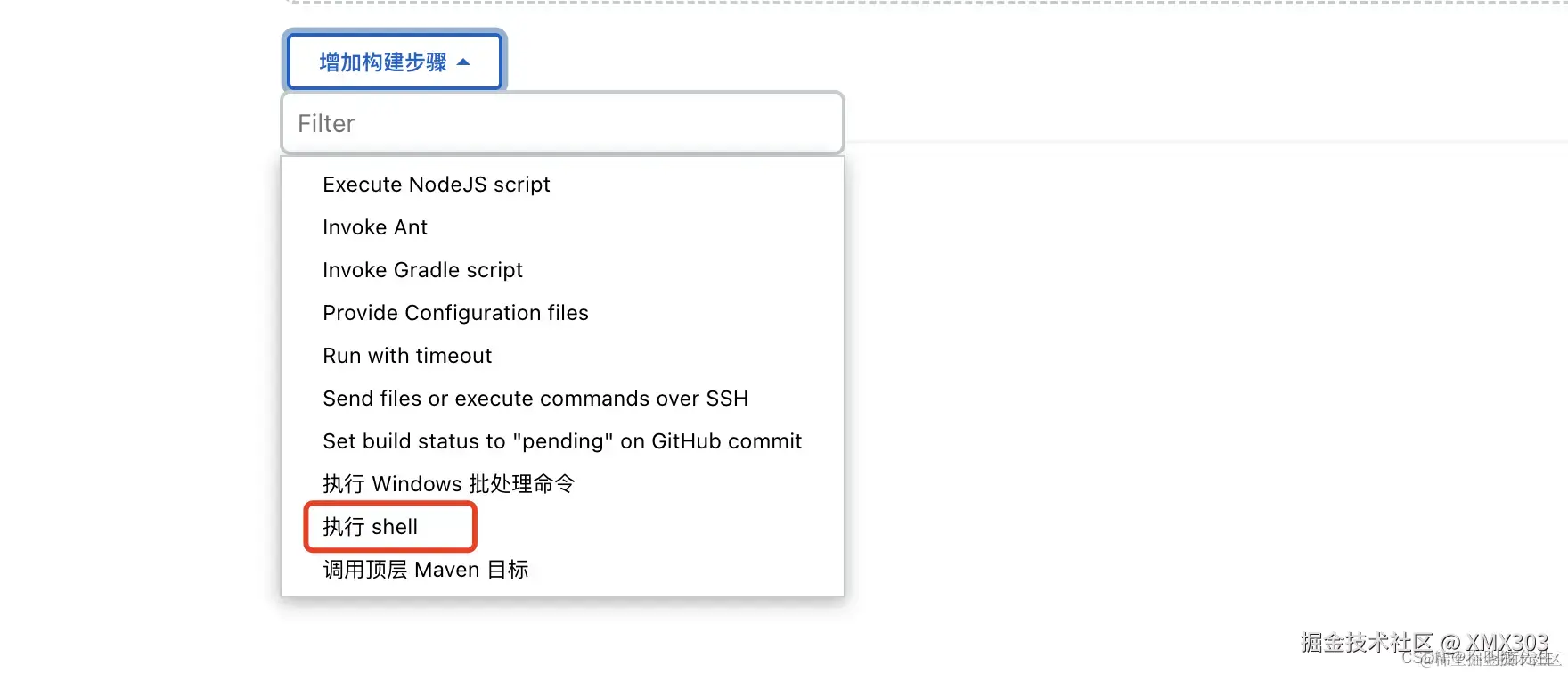Add the GitHub commit pending status step
Image resolution: width=1568 pixels, height=674 pixels.
tap(561, 441)
